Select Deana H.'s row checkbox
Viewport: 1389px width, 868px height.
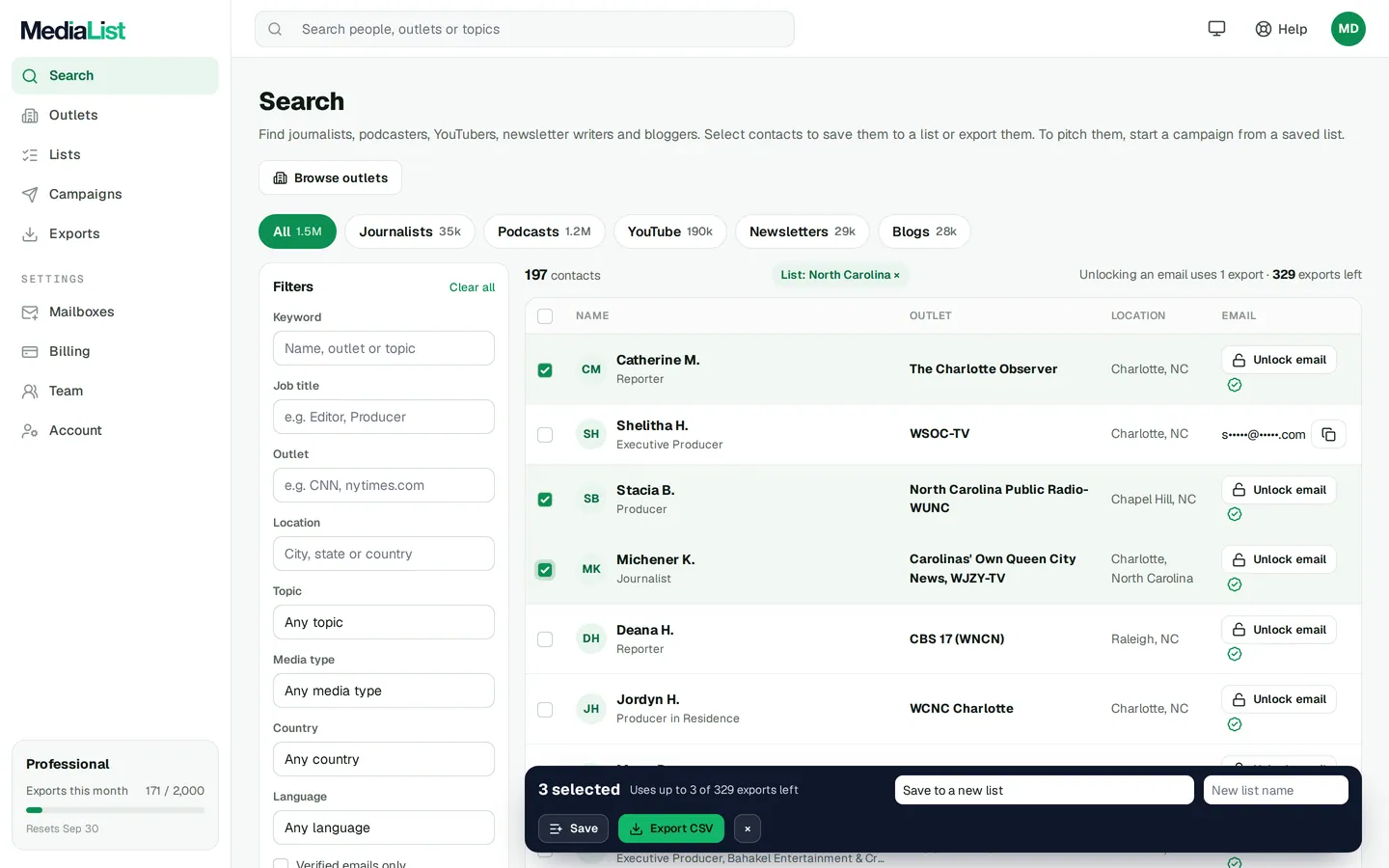click(x=545, y=639)
